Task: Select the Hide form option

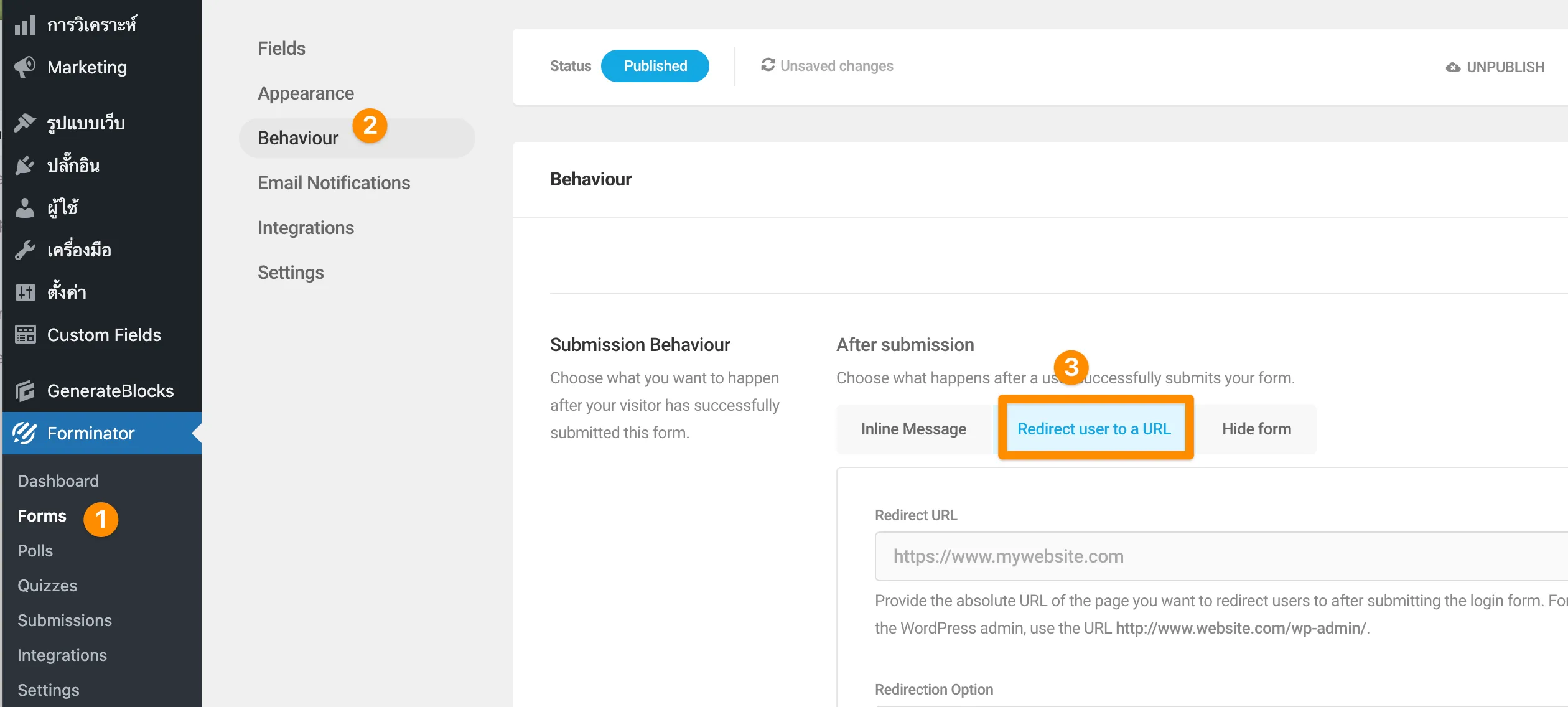Action: pos(1256,429)
